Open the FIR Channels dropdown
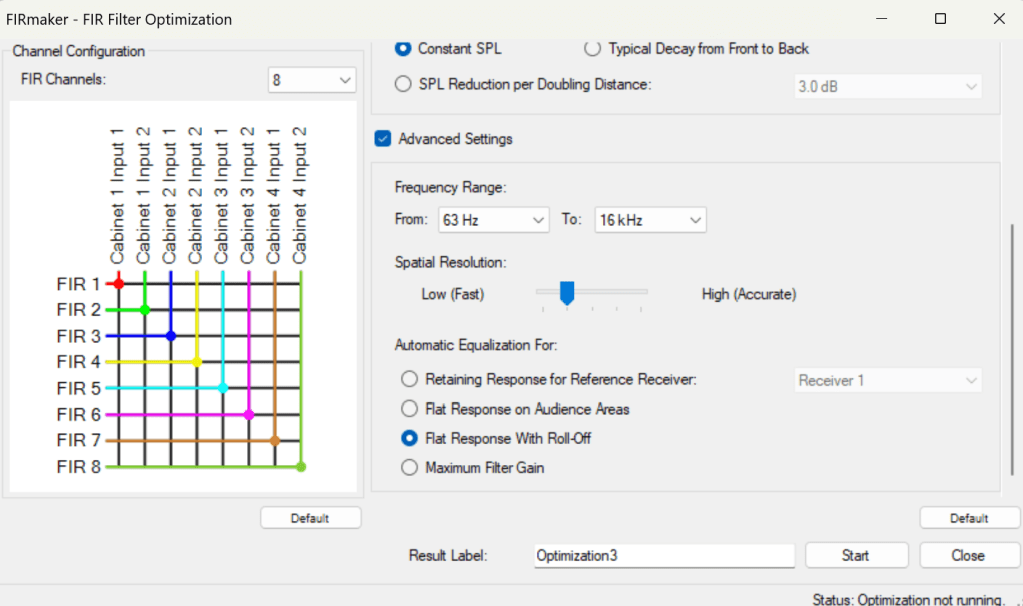 click(x=312, y=80)
